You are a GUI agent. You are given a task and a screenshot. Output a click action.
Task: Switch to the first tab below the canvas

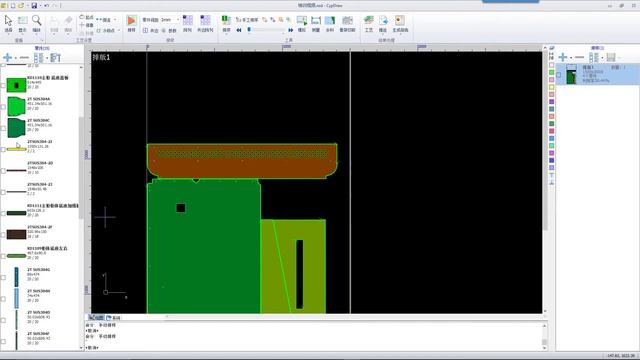coord(96,318)
